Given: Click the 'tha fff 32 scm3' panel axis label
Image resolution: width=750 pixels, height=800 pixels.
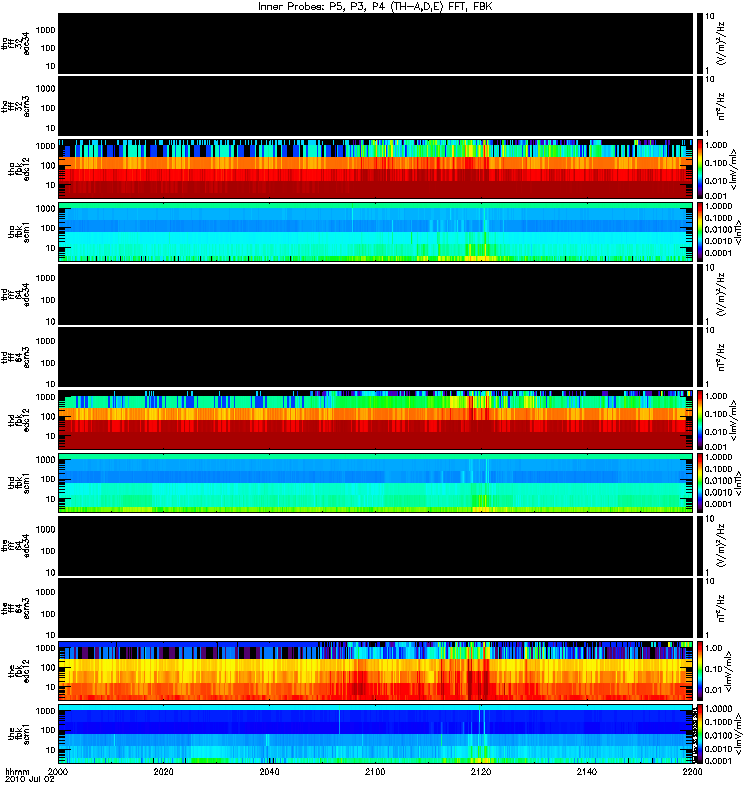Looking at the screenshot, I should tap(16, 107).
